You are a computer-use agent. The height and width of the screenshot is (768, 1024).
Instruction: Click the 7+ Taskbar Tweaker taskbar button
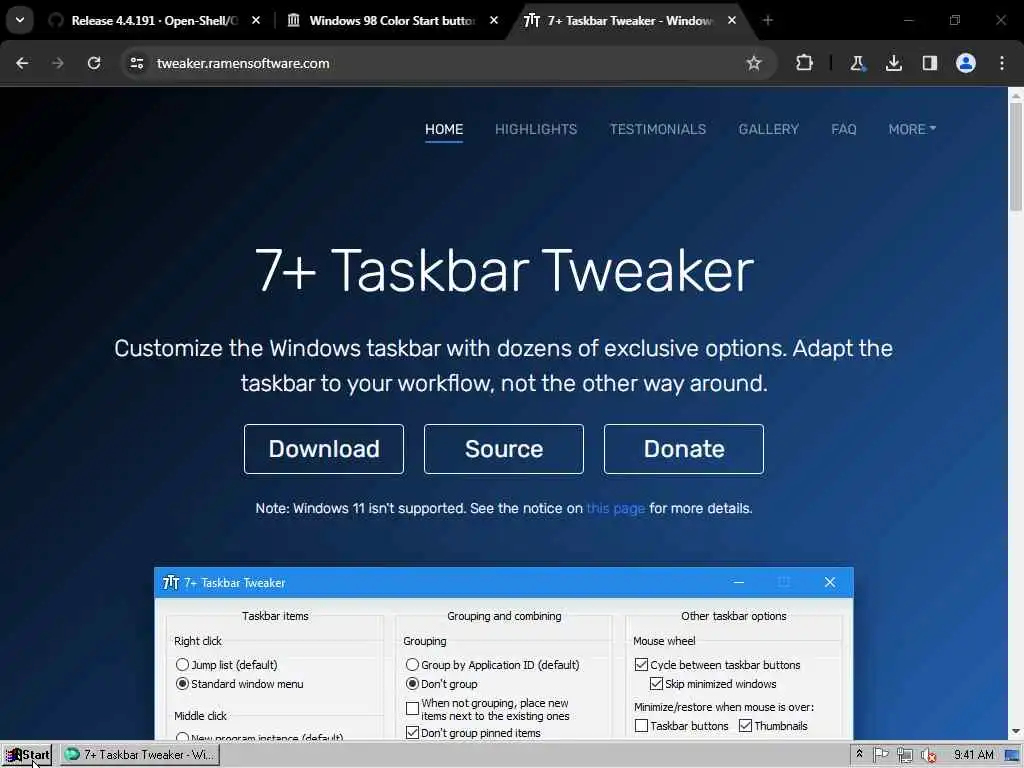140,755
